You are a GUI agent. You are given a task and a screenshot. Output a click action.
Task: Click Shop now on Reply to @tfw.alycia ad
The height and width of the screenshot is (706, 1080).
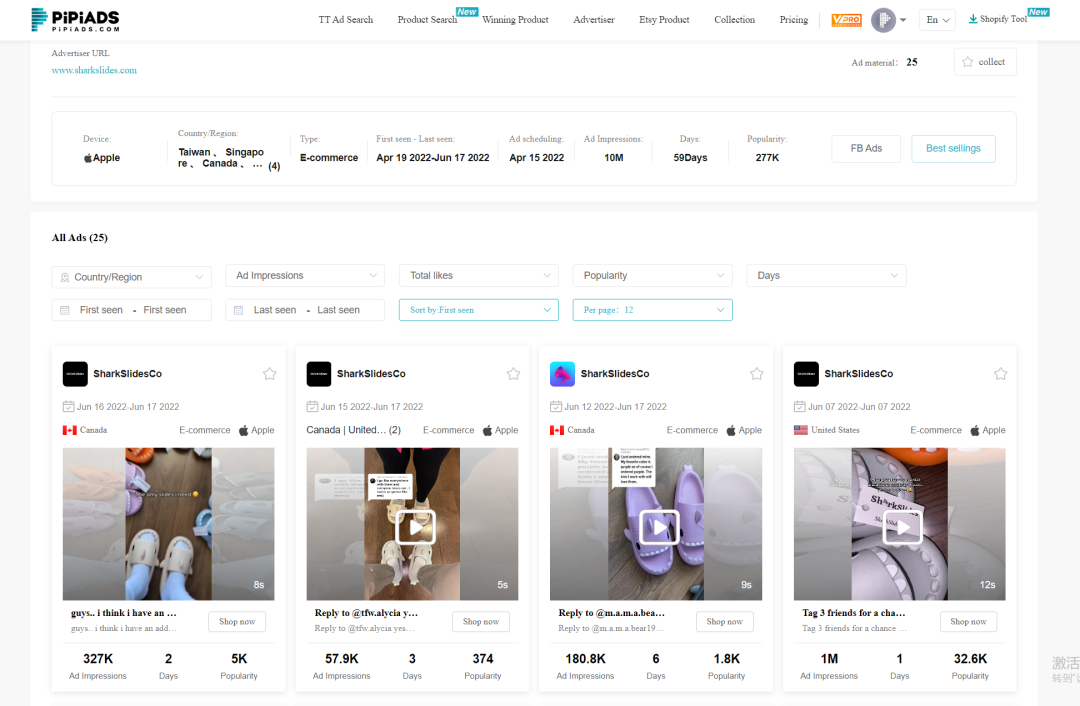[x=481, y=622]
